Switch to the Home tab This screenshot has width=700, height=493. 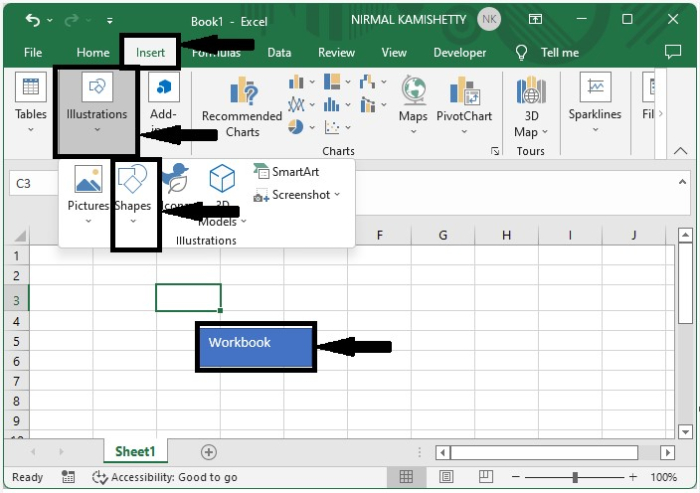tap(93, 53)
